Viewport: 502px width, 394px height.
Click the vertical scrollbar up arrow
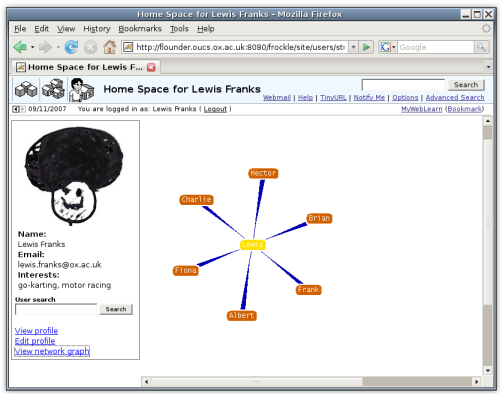(488, 121)
